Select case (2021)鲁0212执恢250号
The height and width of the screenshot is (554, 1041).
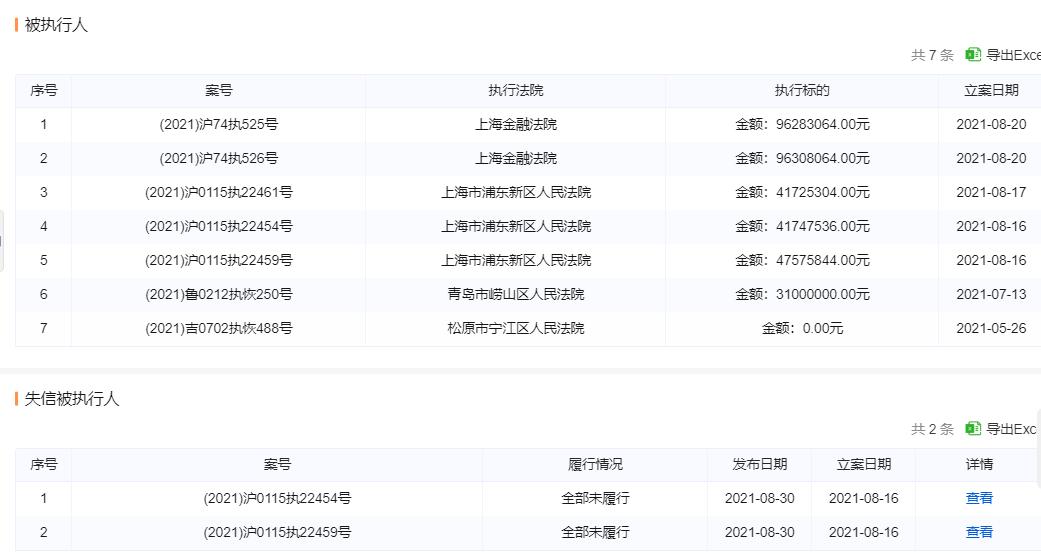click(218, 294)
